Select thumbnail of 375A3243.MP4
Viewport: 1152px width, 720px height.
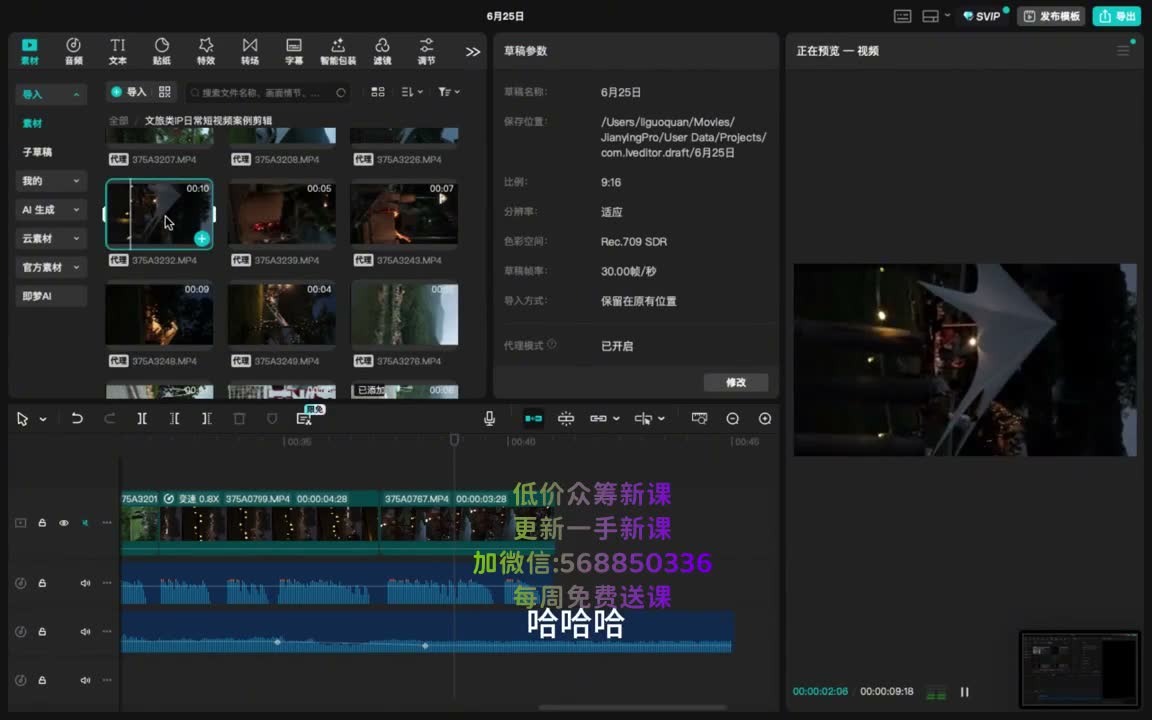click(404, 213)
